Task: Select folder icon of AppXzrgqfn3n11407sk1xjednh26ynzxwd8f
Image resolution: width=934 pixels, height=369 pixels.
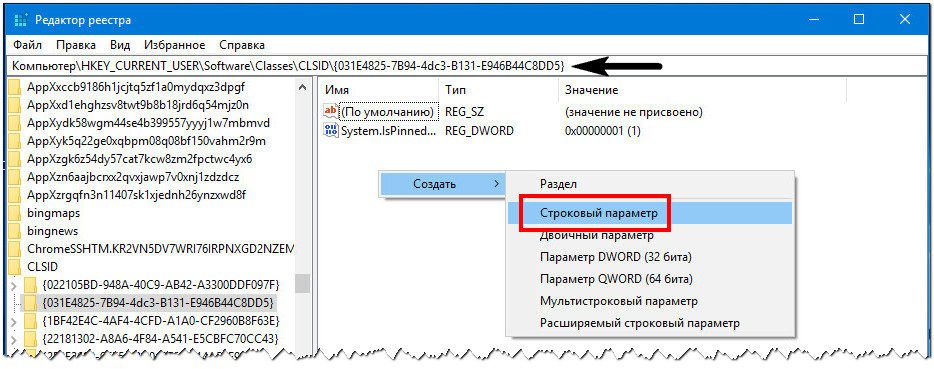Action: (x=14, y=195)
